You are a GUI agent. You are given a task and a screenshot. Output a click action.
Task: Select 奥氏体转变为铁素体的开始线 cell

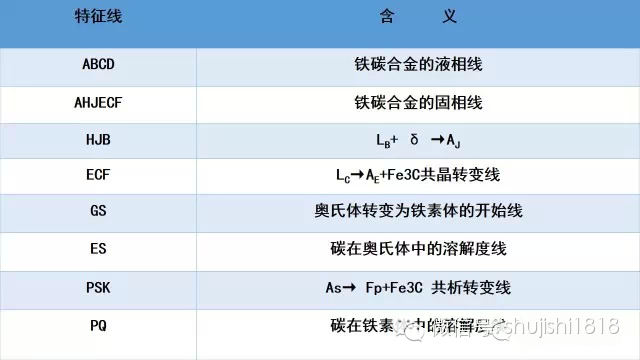418,211
